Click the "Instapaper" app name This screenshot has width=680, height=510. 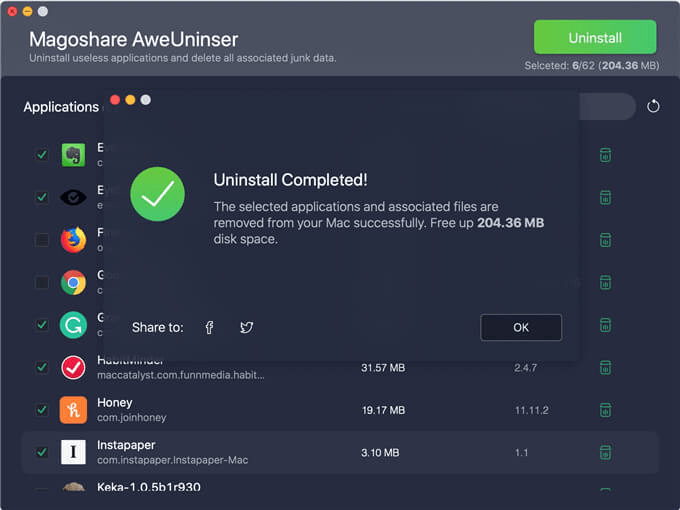(x=126, y=445)
